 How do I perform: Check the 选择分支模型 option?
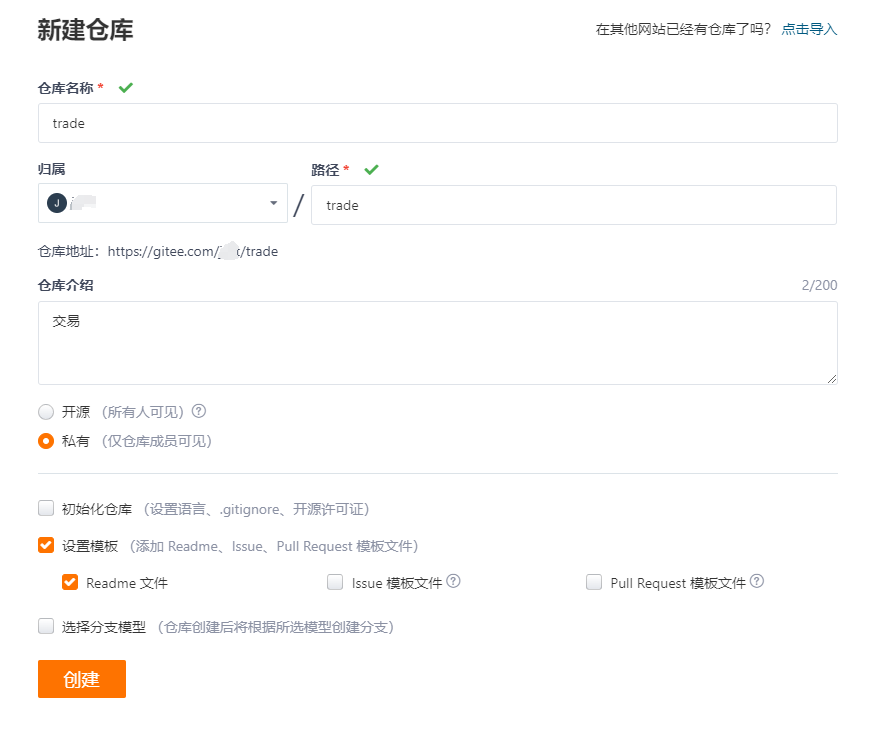click(45, 626)
